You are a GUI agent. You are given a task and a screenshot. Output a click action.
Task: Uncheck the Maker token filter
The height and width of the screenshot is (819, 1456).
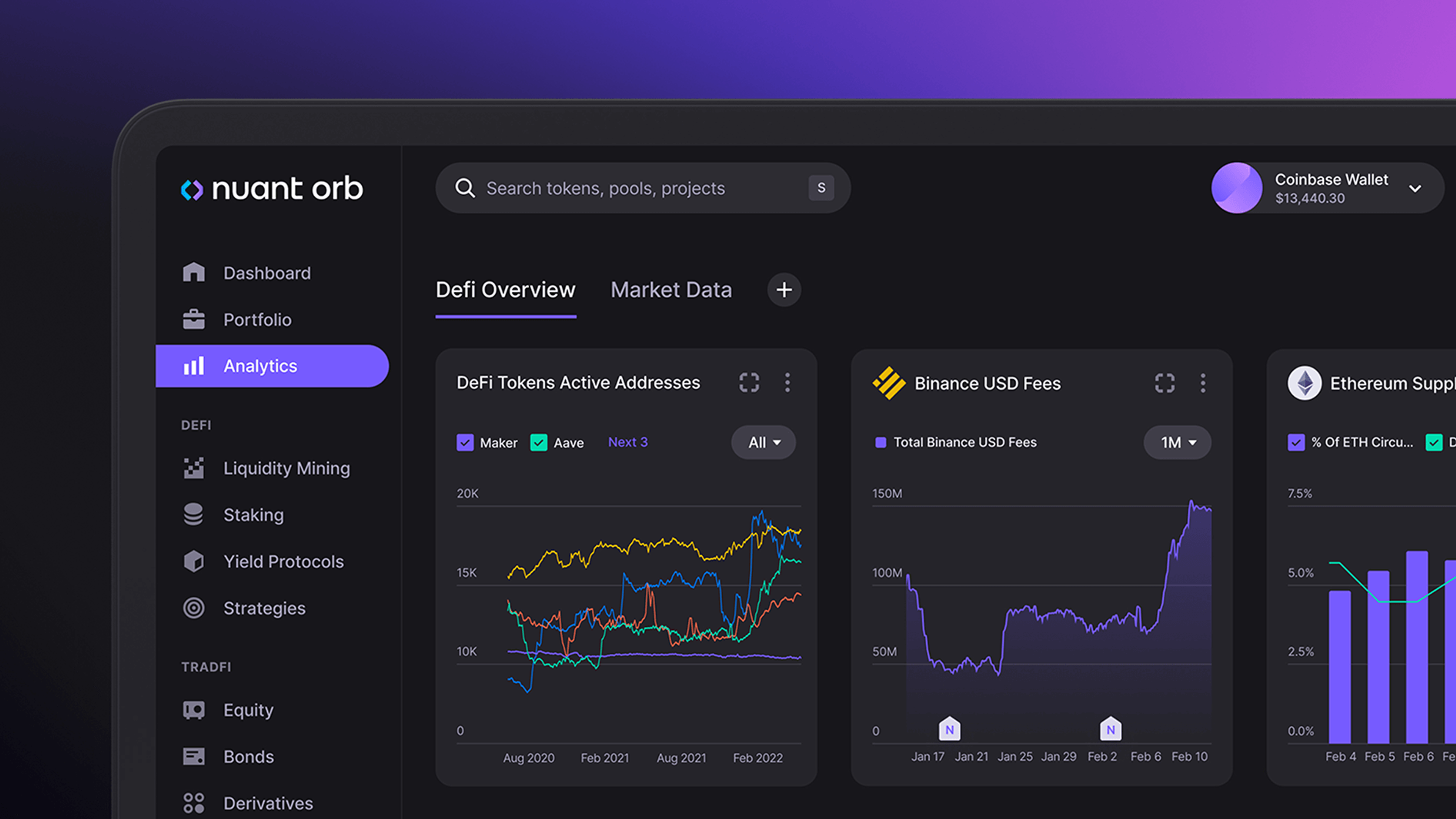pyautogui.click(x=465, y=442)
